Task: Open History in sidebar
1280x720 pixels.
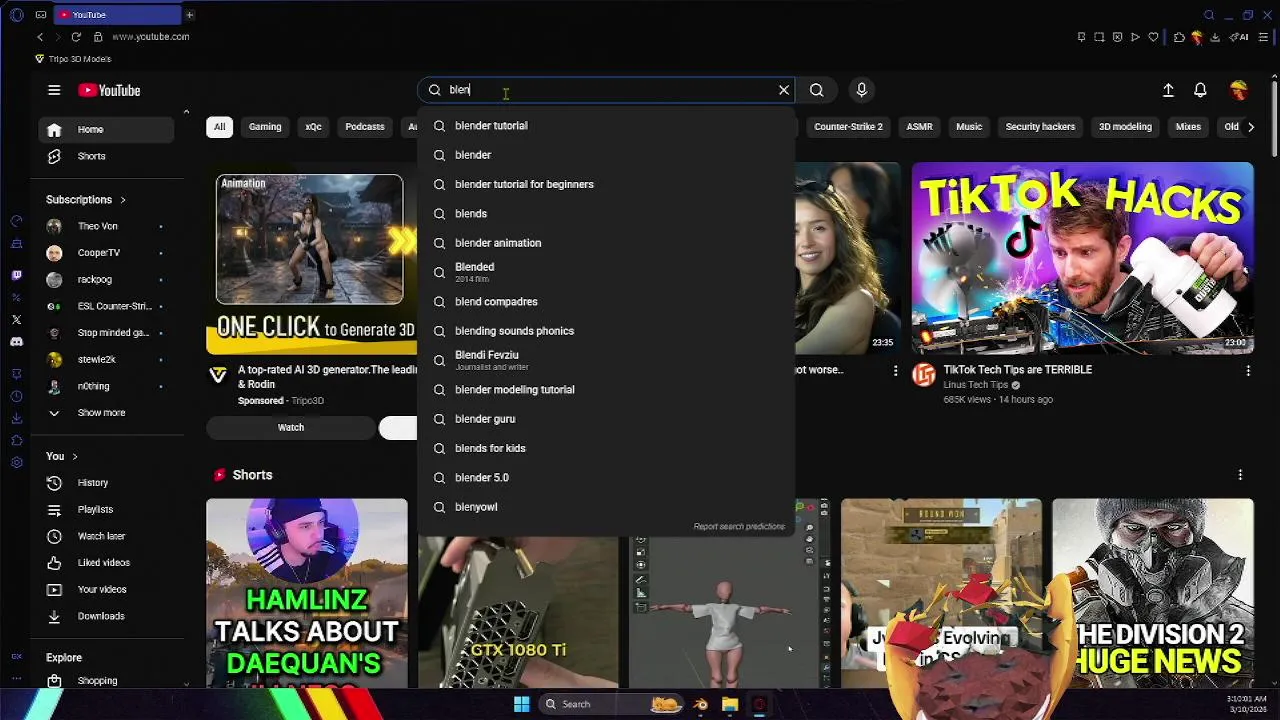Action: click(x=106, y=483)
